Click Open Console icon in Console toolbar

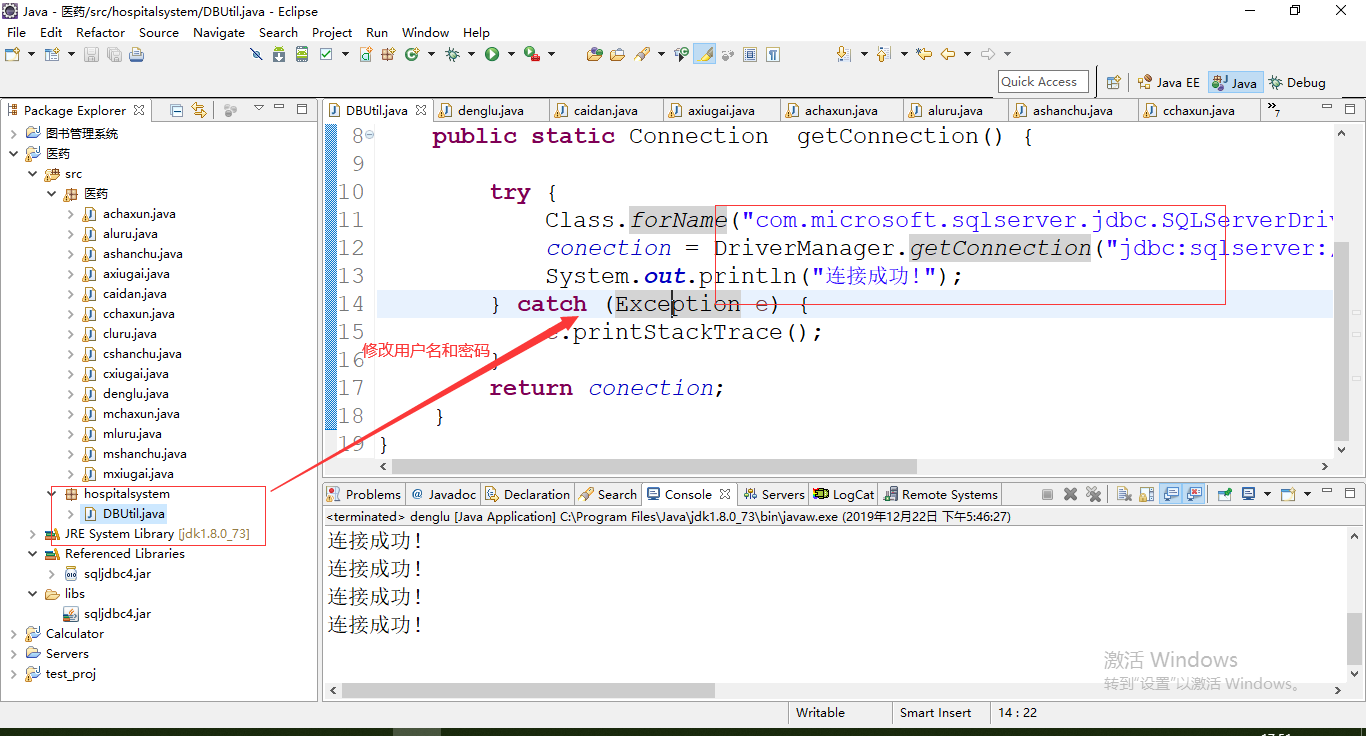pos(1288,494)
